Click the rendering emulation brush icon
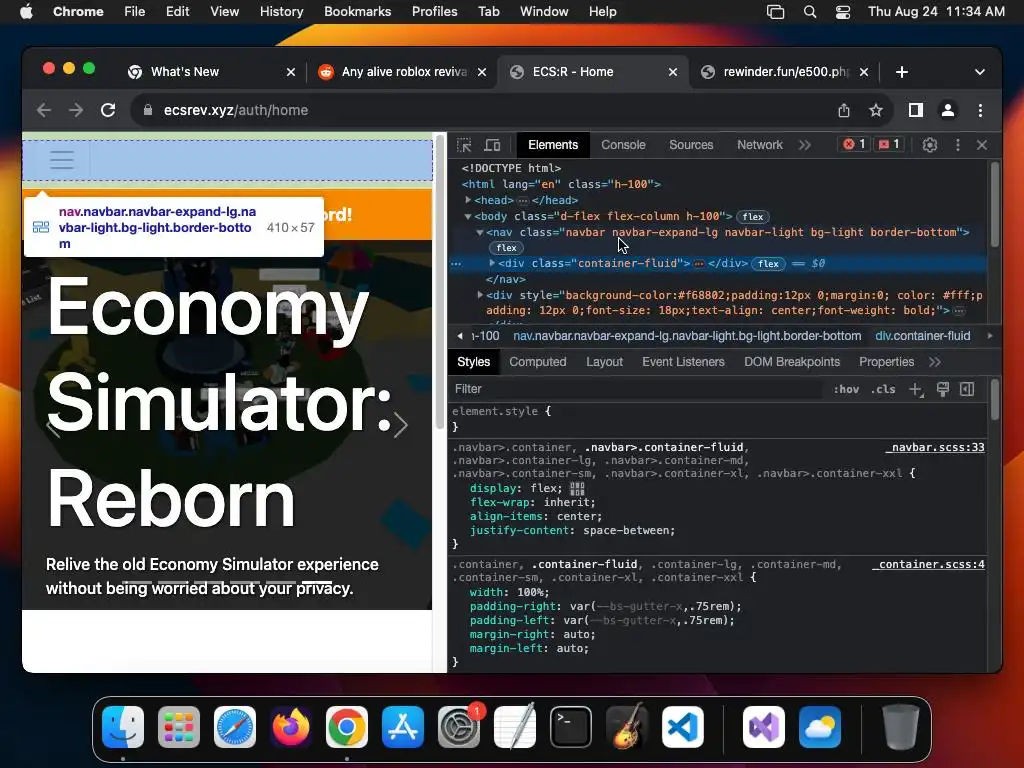1024x768 pixels. [942, 389]
